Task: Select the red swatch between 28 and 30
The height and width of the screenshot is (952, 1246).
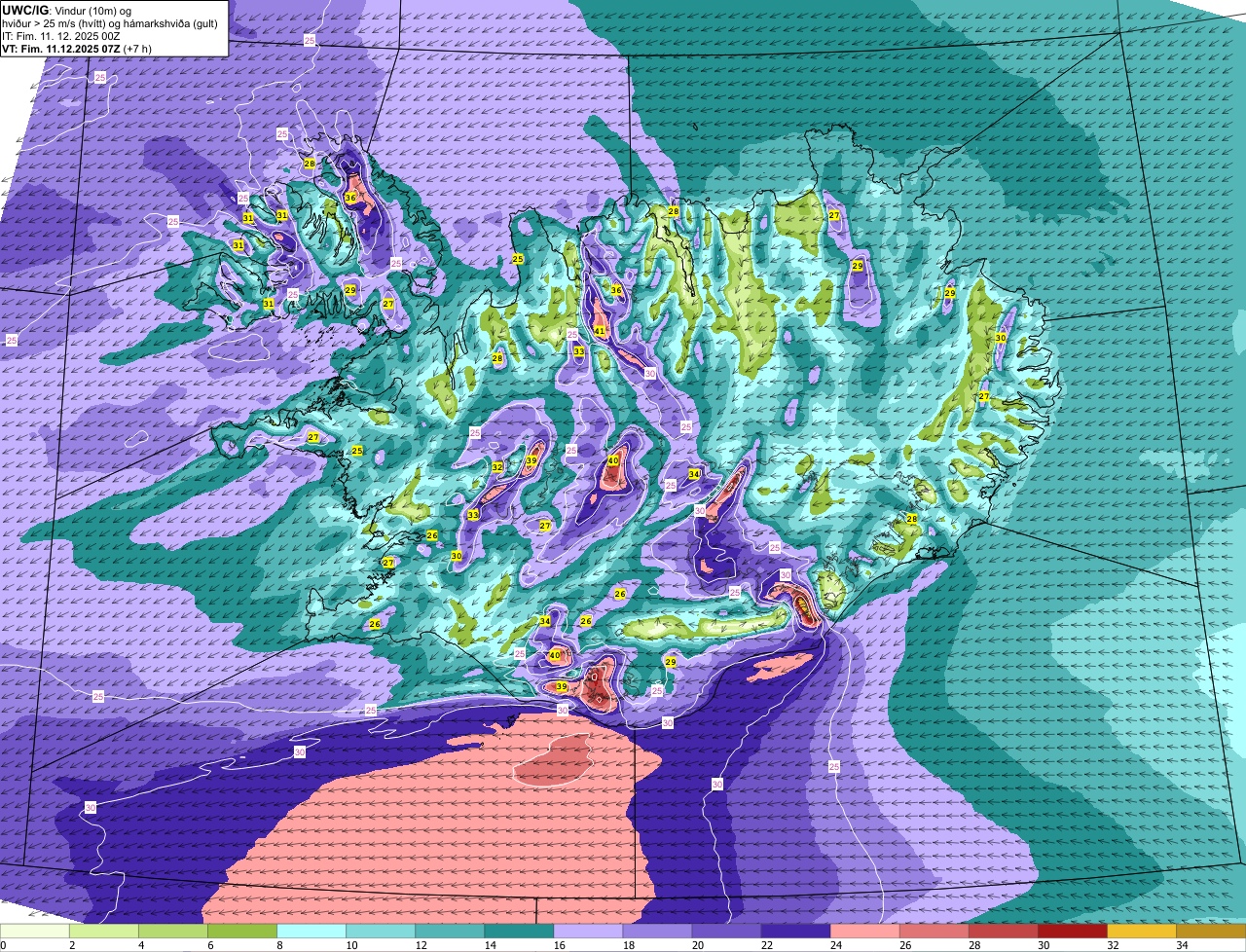Action: pos(1003,932)
